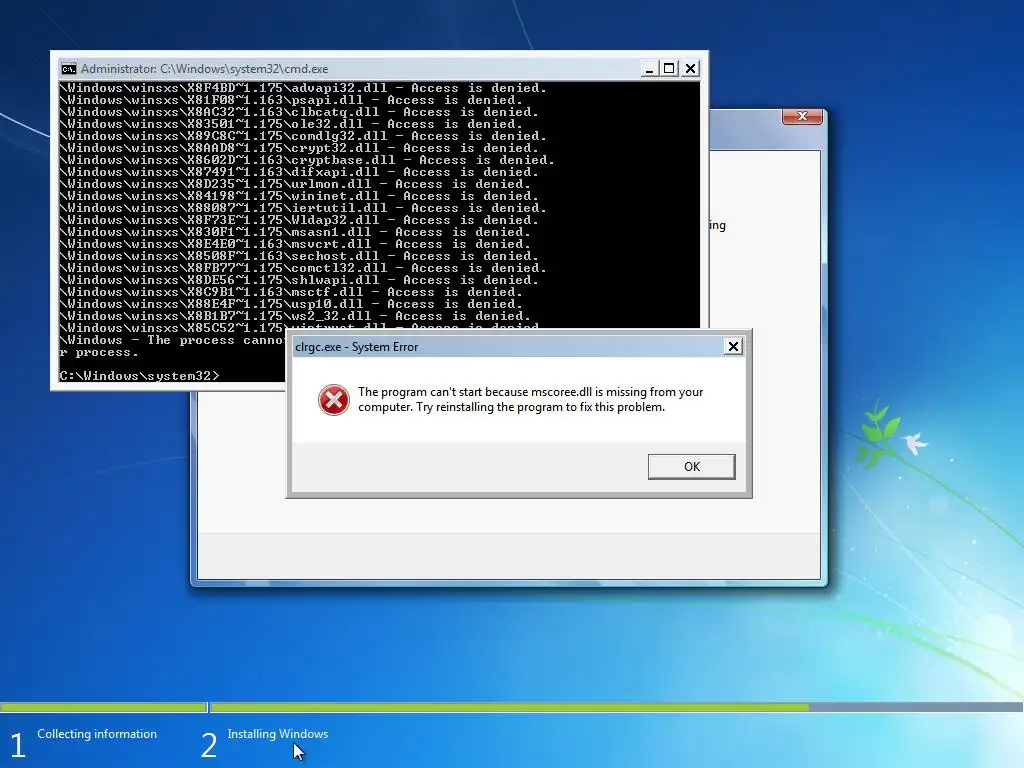1024x768 pixels.
Task: Click the red error icon in the dialog
Action: pos(334,400)
